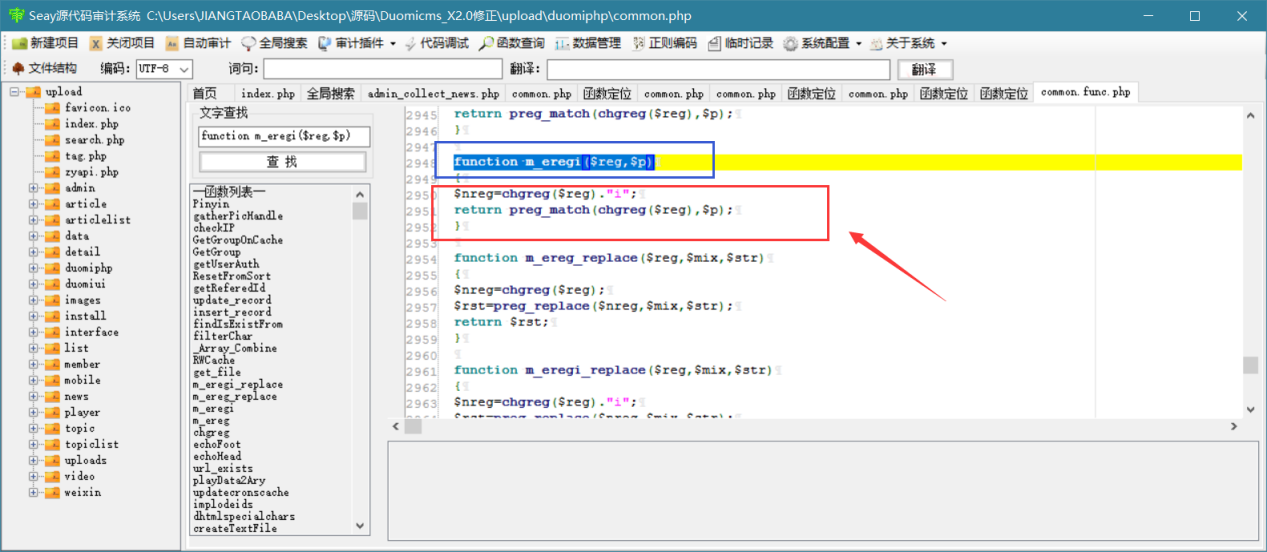Click function list scrollbar up arrow

point(360,193)
